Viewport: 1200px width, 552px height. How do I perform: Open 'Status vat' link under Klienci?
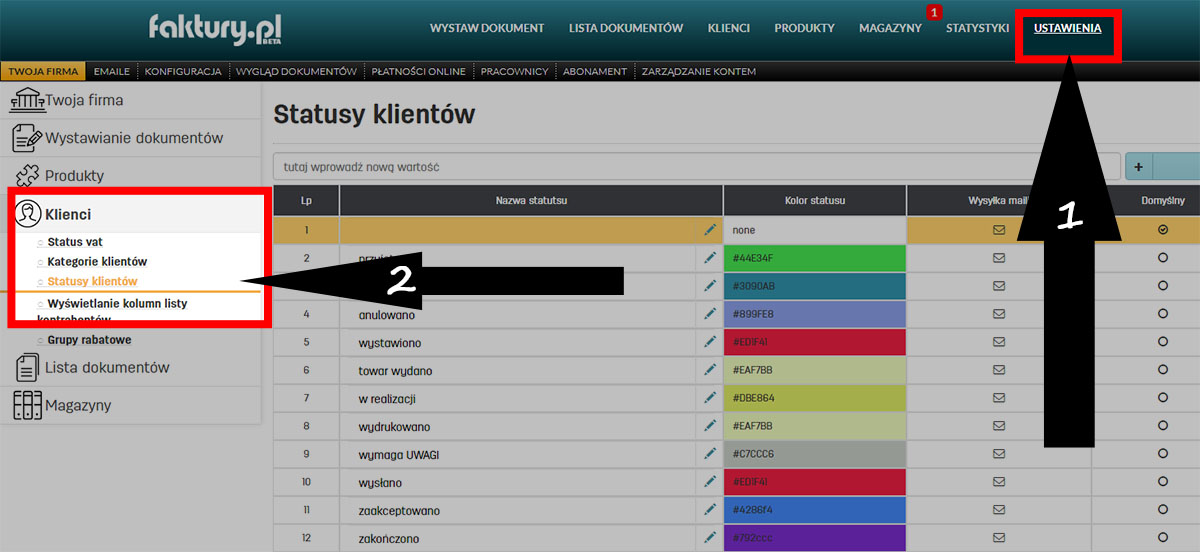click(75, 242)
